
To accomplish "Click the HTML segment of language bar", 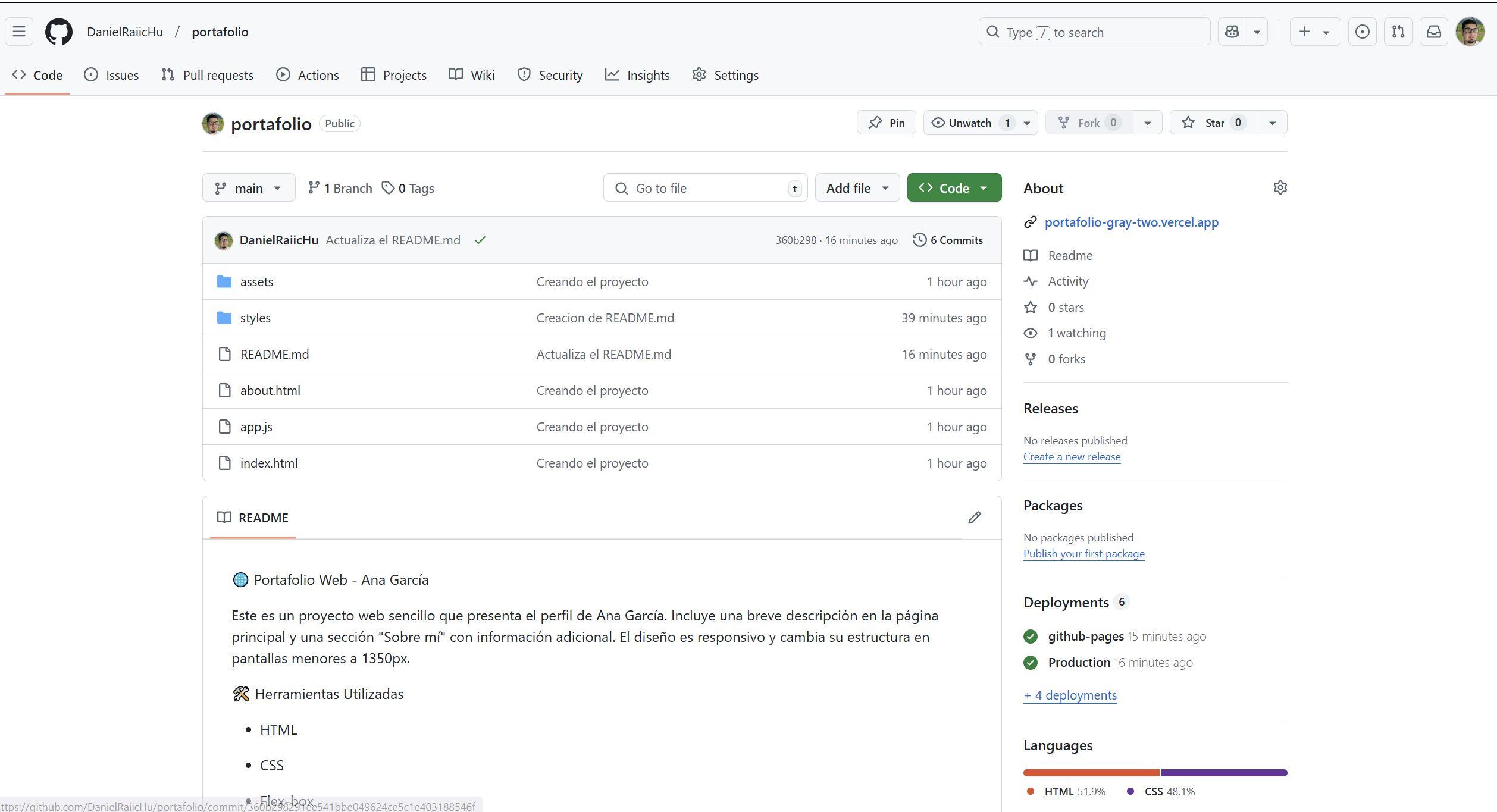I will click(1091, 773).
